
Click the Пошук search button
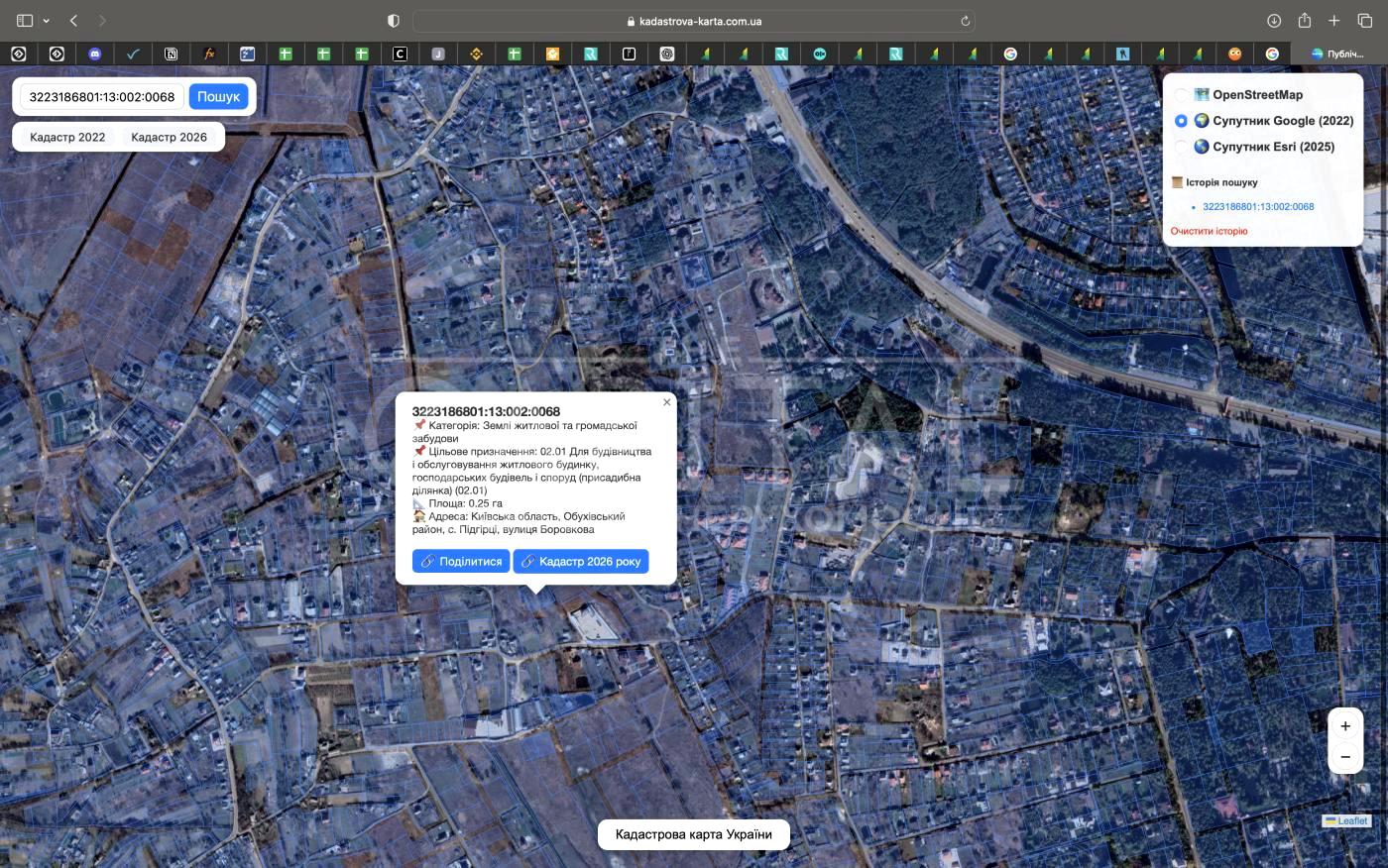tap(218, 96)
